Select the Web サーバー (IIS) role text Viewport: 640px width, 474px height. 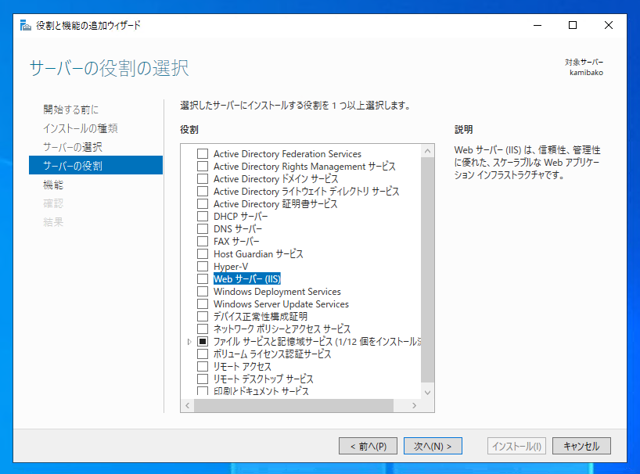point(247,279)
